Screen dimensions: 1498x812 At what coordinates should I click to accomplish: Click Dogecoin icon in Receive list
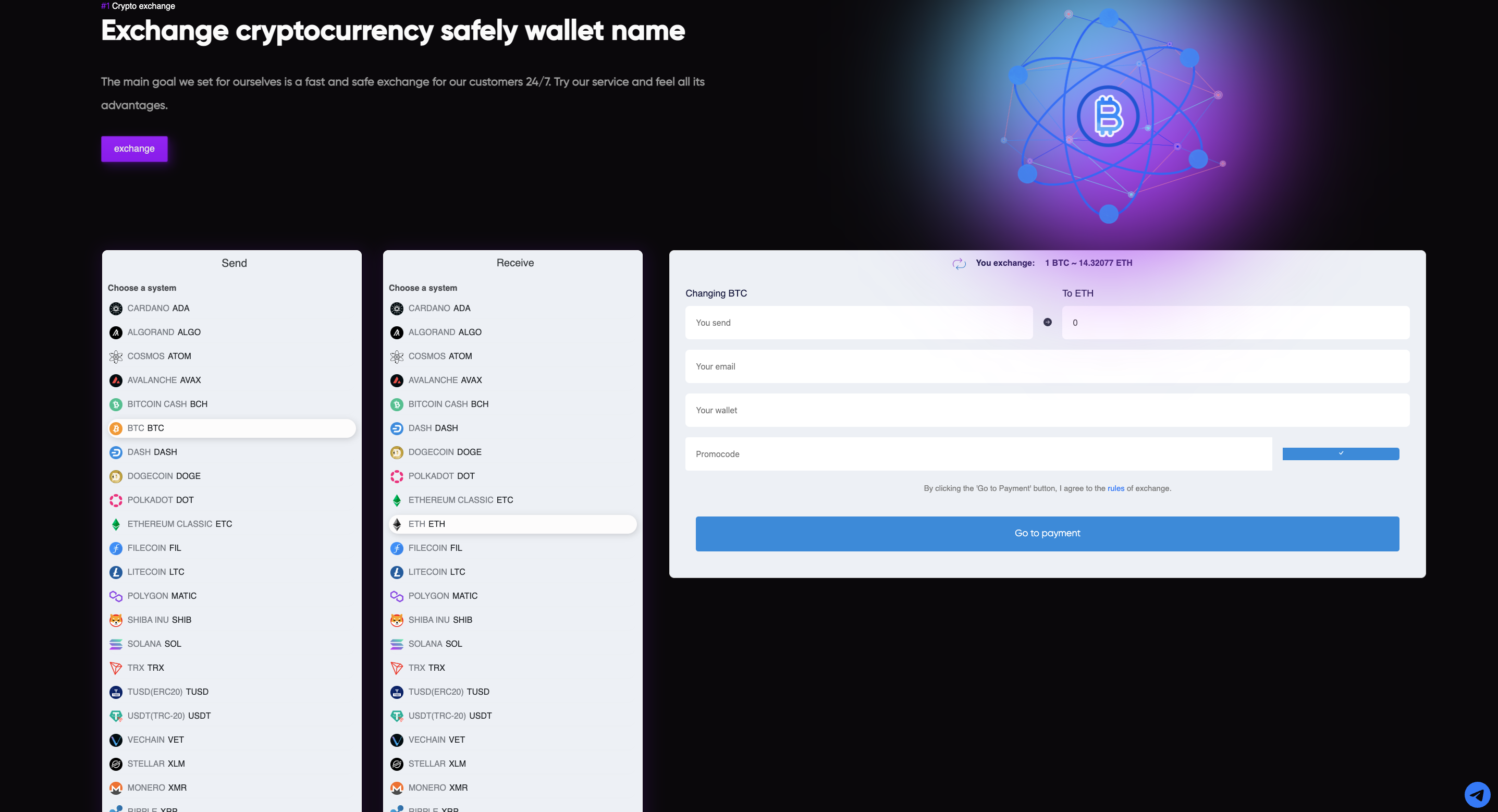tap(397, 452)
